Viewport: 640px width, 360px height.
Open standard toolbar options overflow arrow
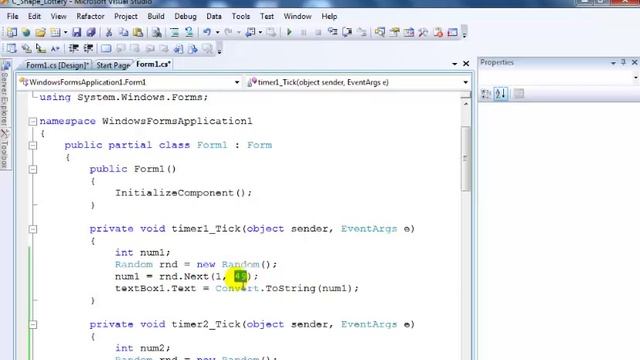pos(464,33)
